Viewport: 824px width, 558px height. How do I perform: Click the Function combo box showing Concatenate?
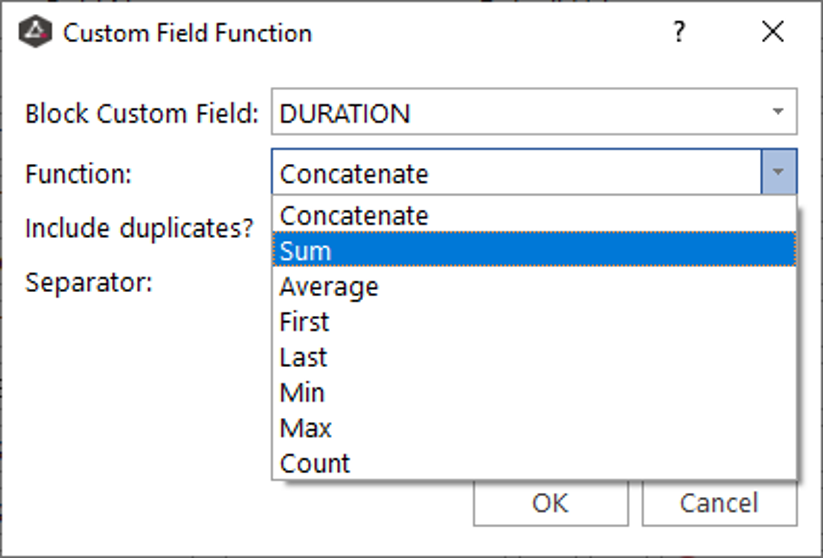tap(516, 174)
